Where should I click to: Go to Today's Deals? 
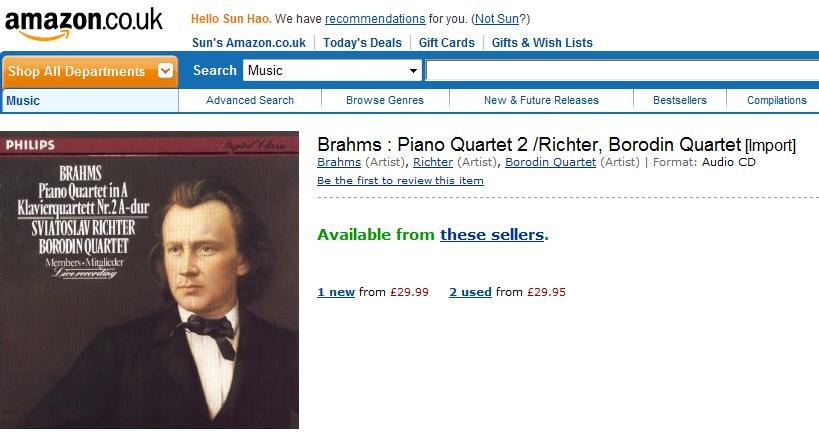[362, 43]
